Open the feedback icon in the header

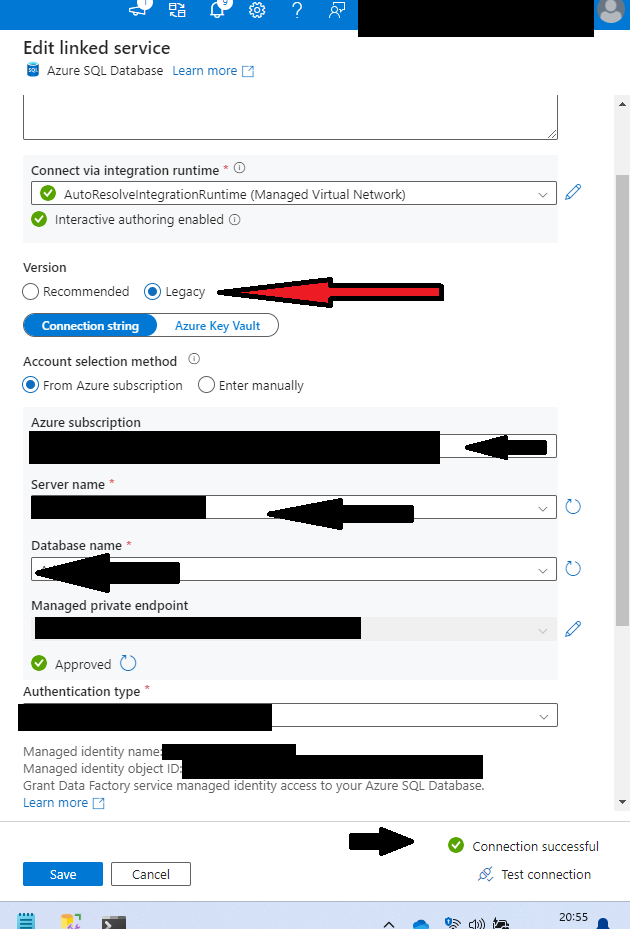(x=337, y=10)
